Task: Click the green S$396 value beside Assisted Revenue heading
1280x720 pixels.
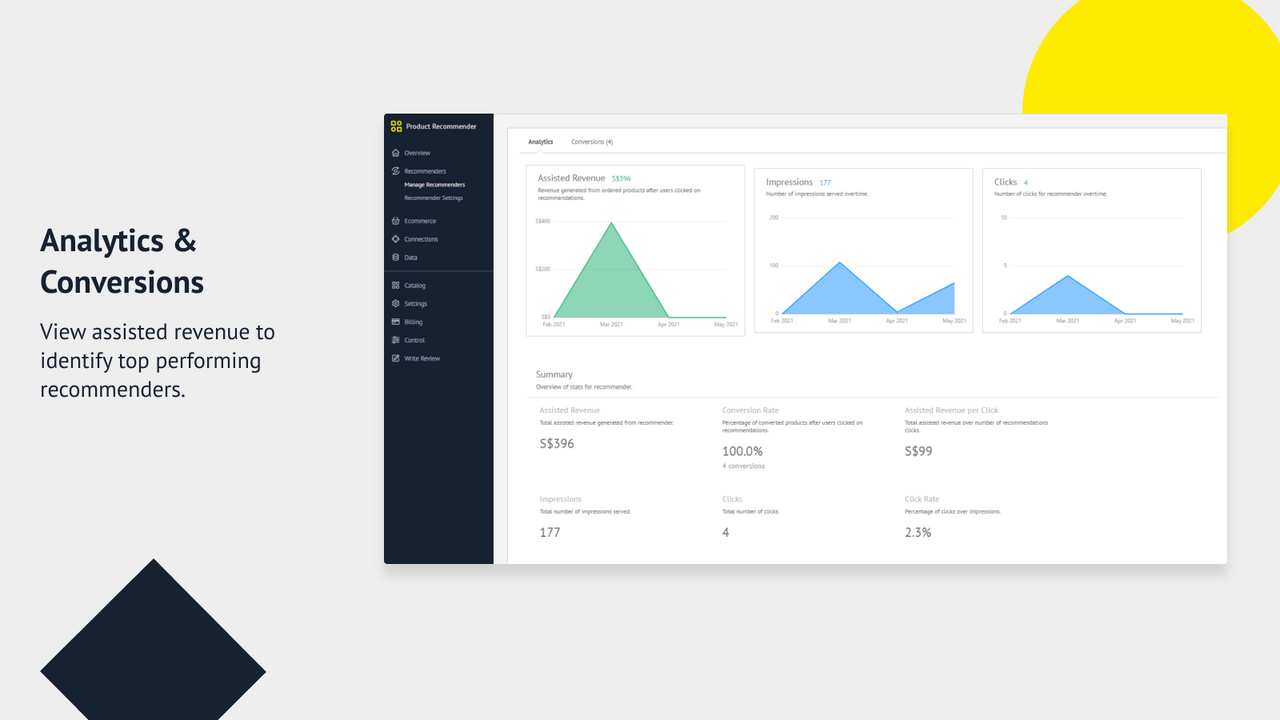Action: tap(621, 179)
